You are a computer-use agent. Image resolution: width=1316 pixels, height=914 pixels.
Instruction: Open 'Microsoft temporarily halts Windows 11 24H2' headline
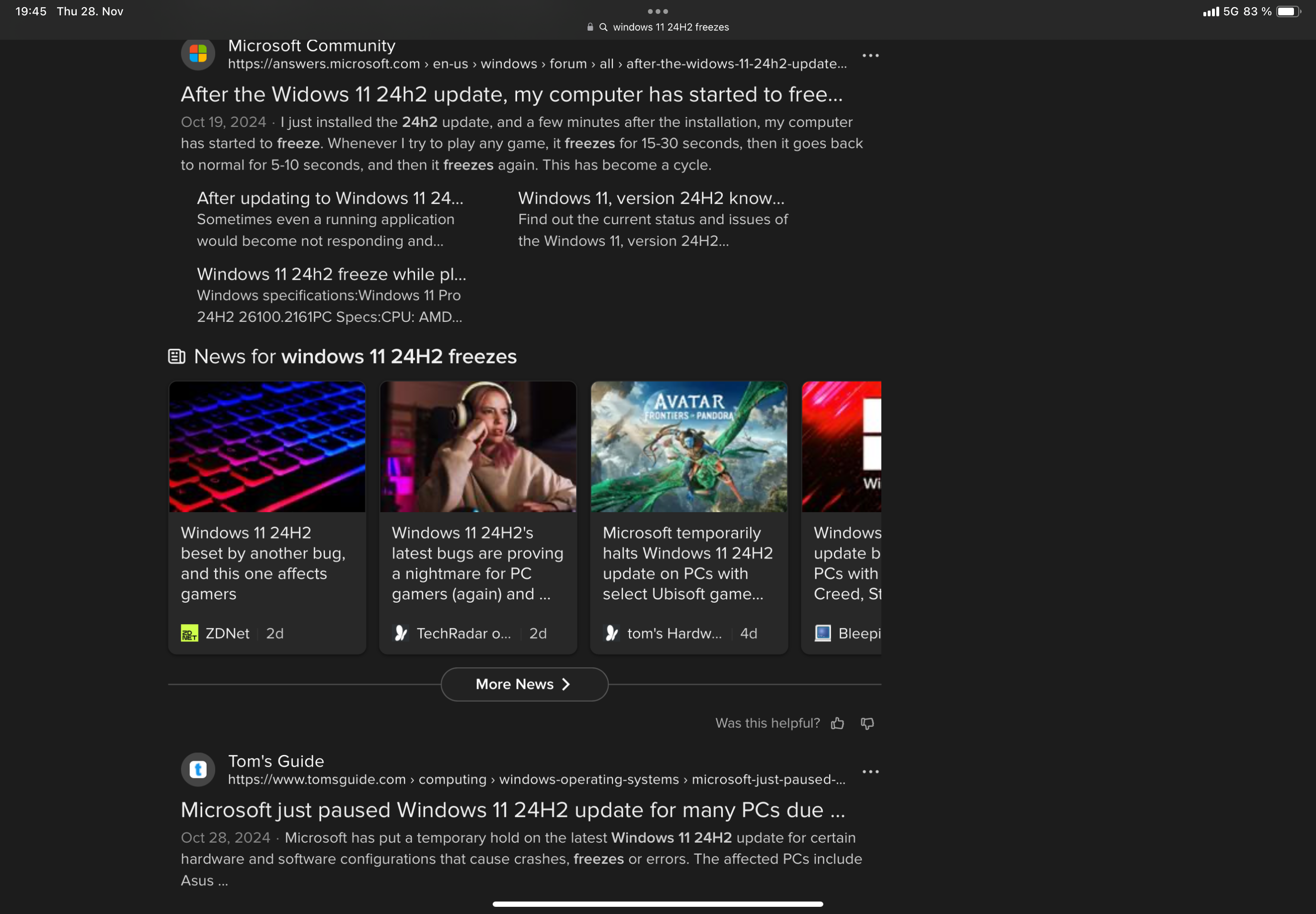coord(688,563)
